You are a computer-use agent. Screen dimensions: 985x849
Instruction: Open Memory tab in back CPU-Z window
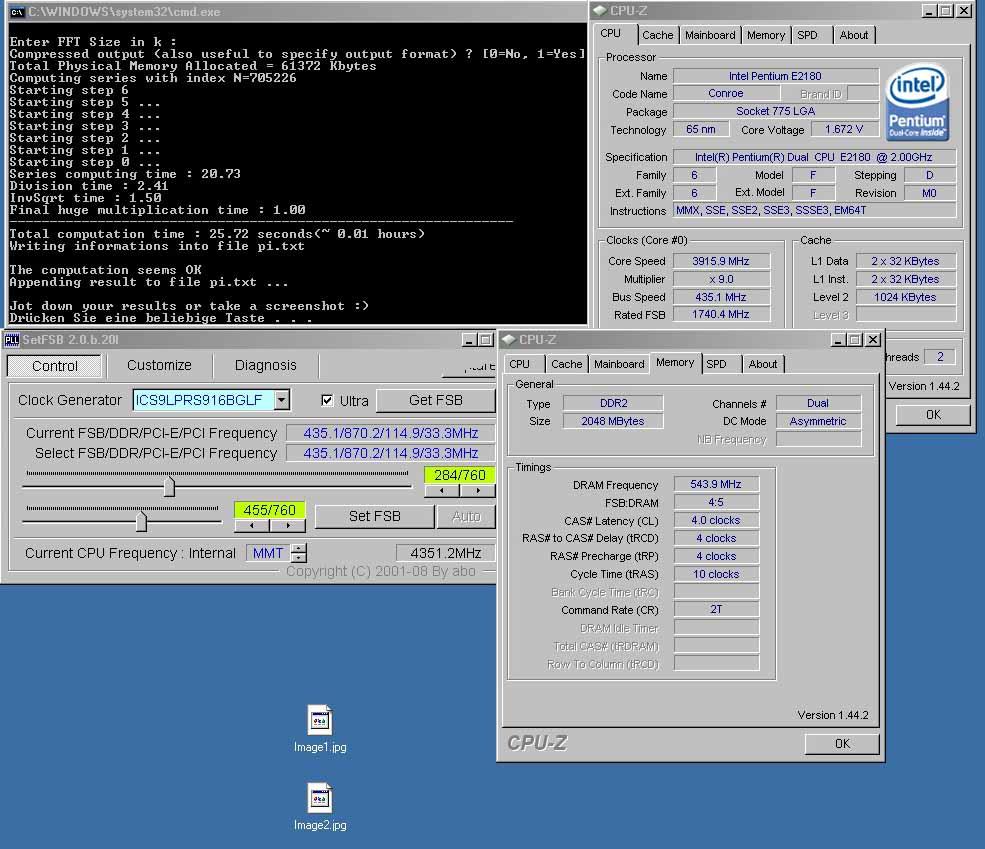coord(766,35)
